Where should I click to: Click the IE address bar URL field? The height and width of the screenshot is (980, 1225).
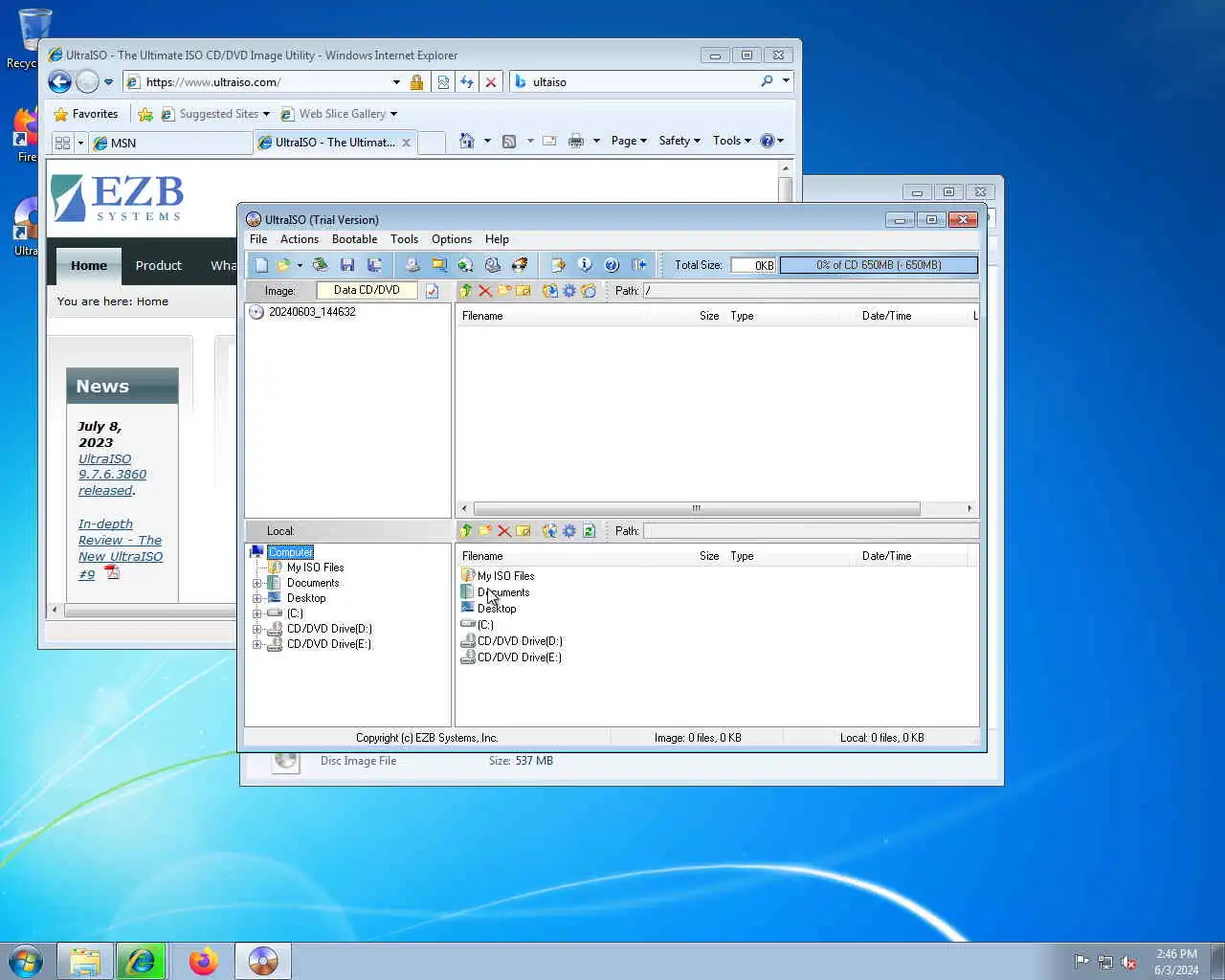267,82
